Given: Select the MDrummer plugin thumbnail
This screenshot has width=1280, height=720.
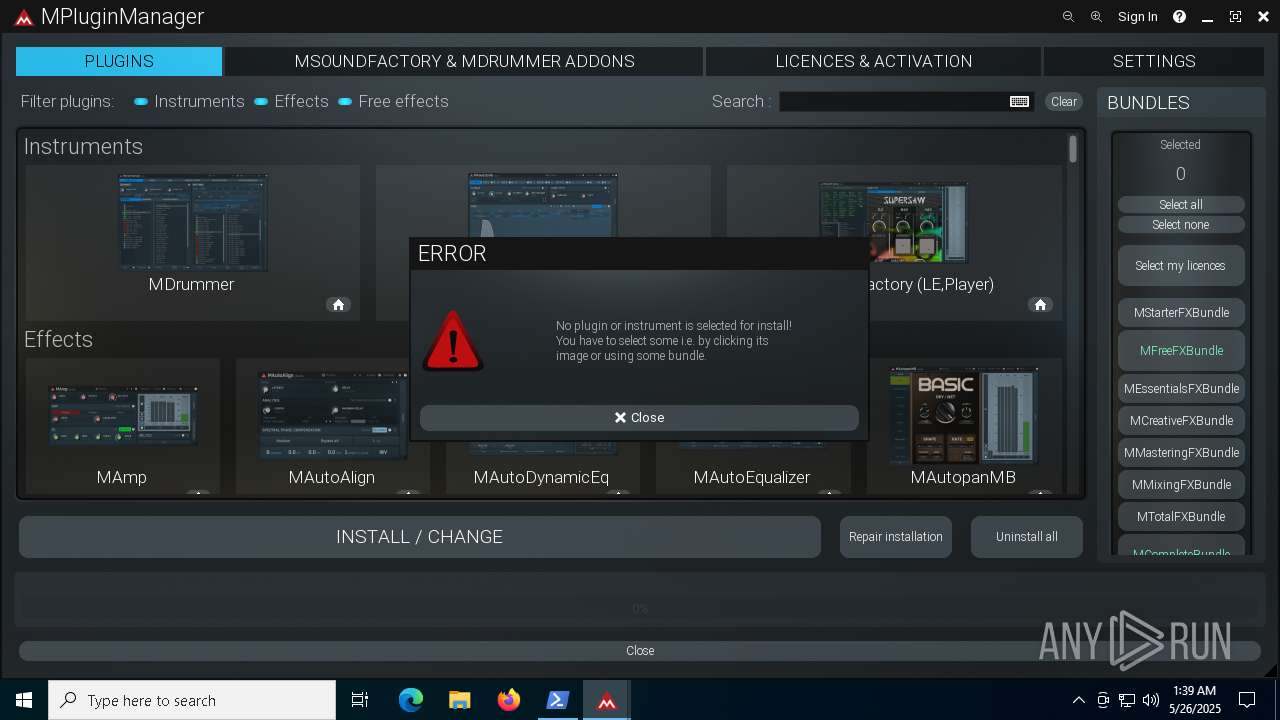Looking at the screenshot, I should [193, 222].
